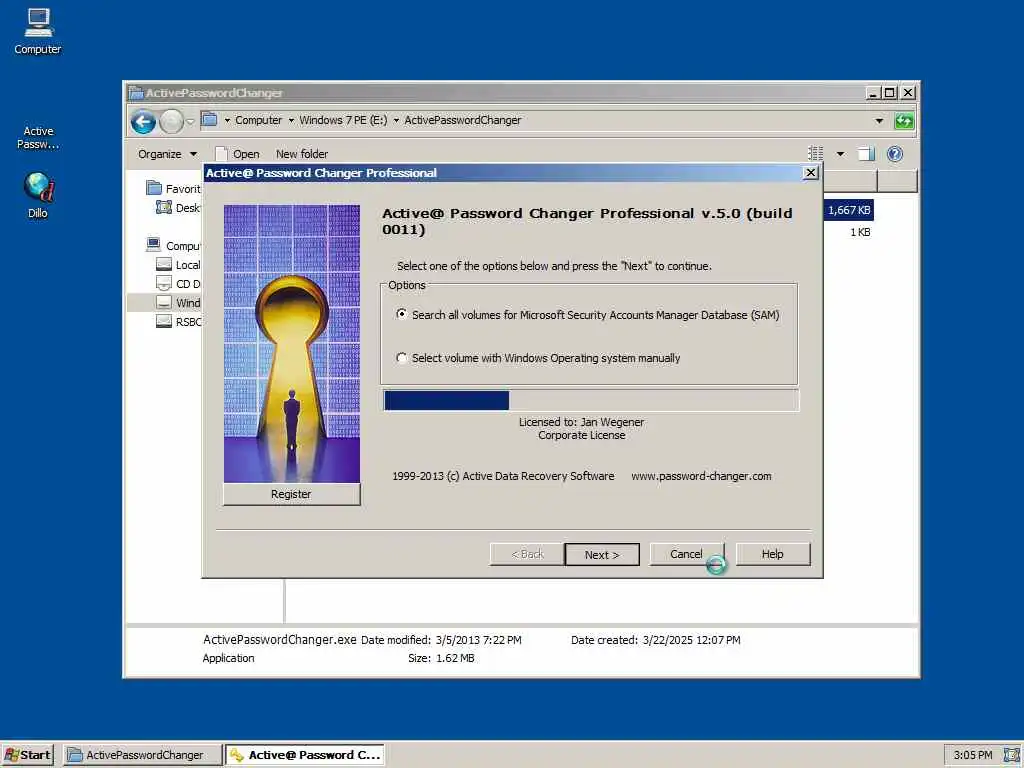Click the 1 KB file size cell
The image size is (1024, 768).
coord(860,232)
